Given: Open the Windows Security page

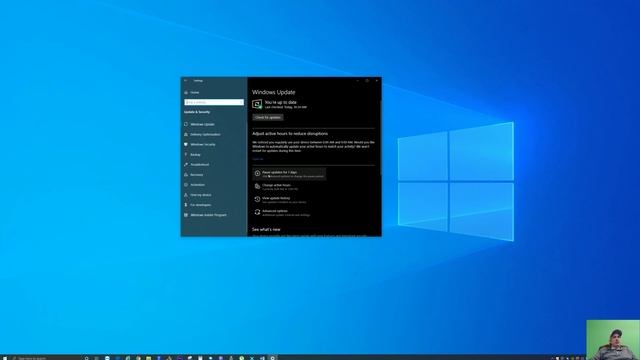Looking at the screenshot, I should (200, 144).
